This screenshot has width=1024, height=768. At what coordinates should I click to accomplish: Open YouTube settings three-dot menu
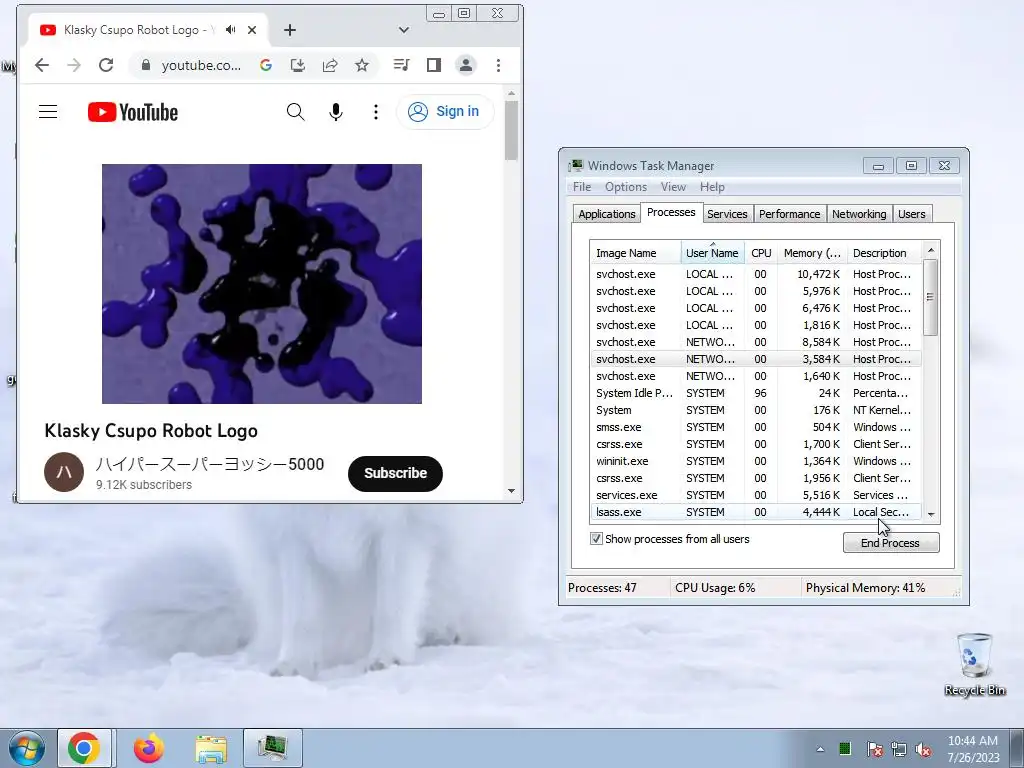click(376, 112)
